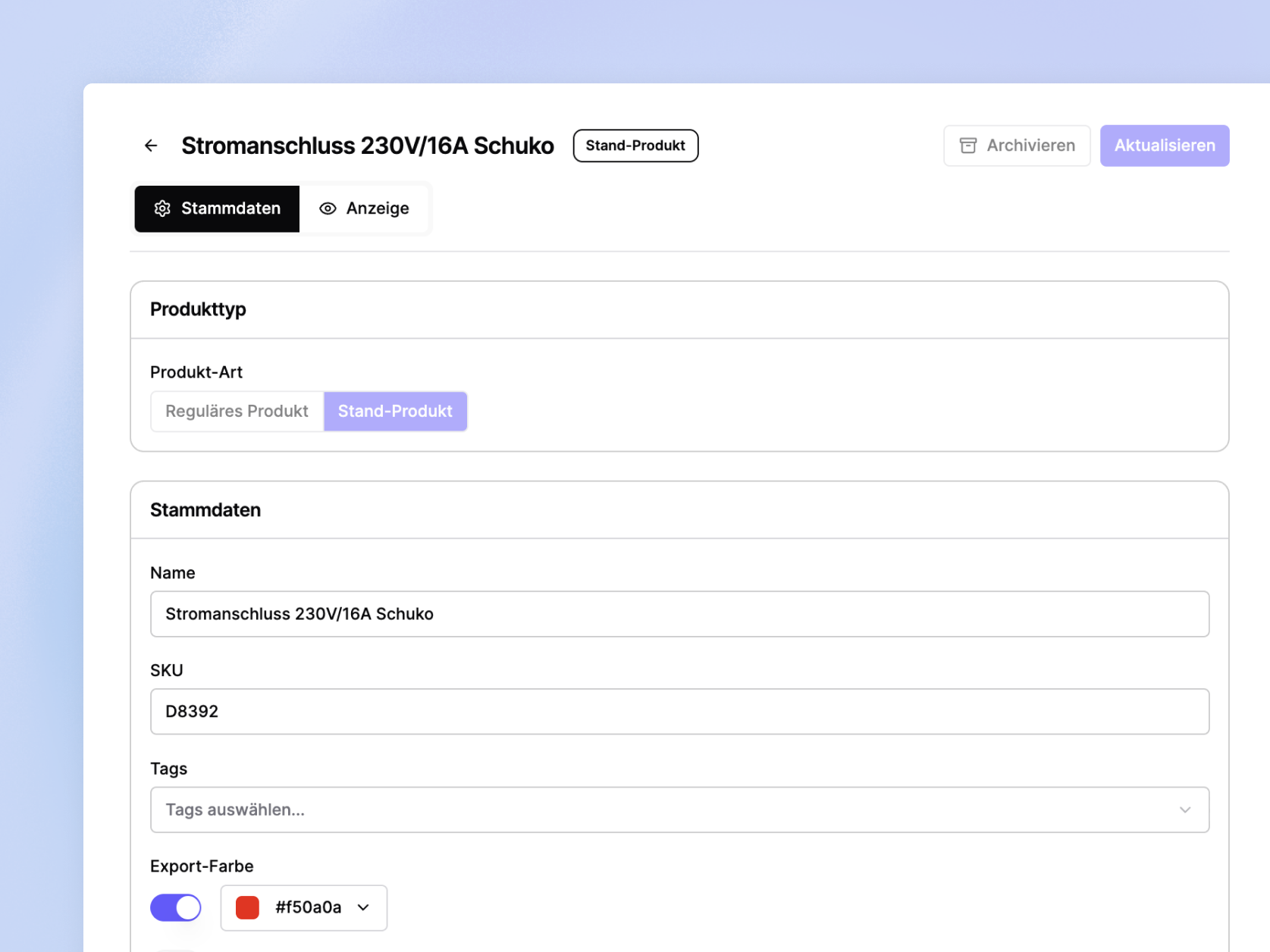Viewport: 1270px width, 952px height.
Task: Click the archive box icon
Action: (968, 146)
